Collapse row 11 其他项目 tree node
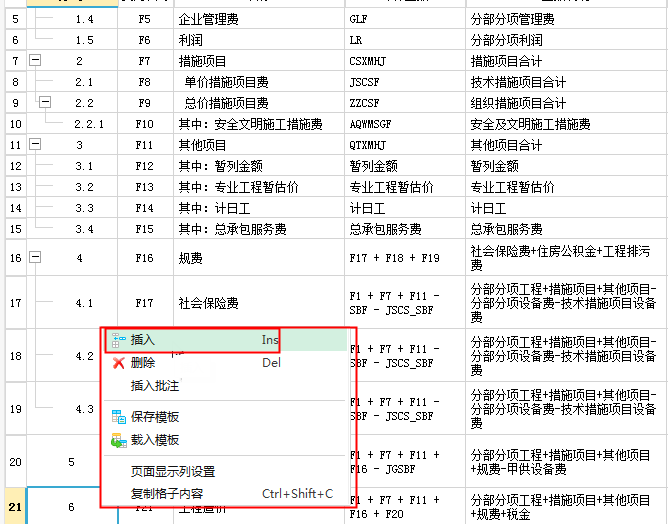The height and width of the screenshot is (524, 668). pyautogui.click(x=36, y=145)
